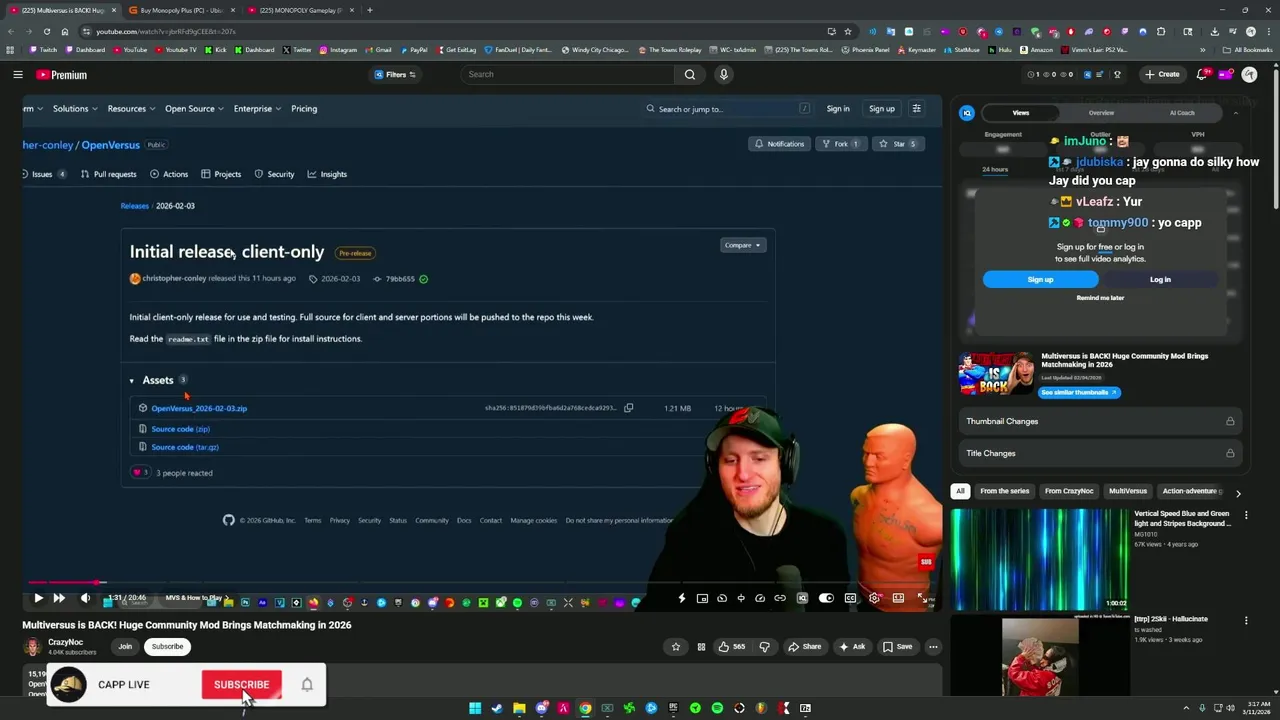
Task: Select the Overview tab in the analytics panel
Action: [1101, 113]
